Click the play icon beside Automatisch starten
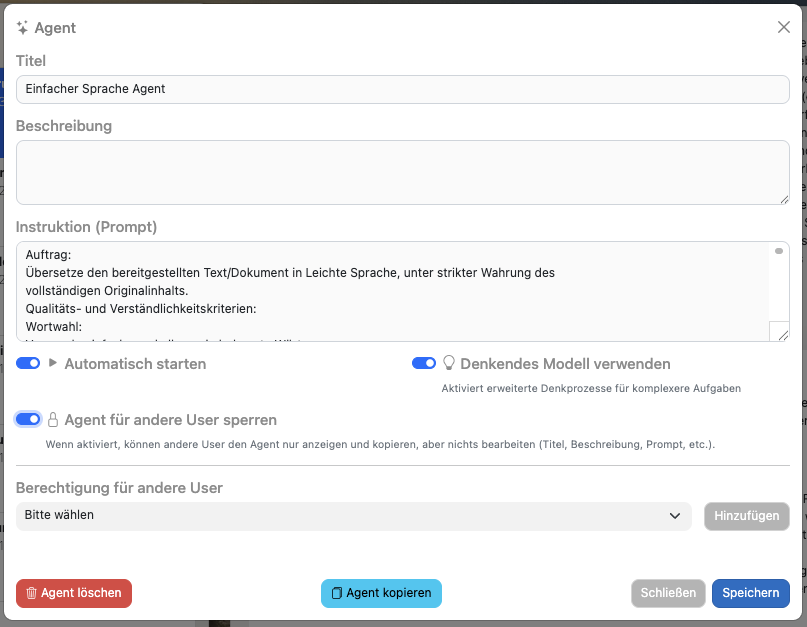Viewport: 807px width, 627px height. coord(53,363)
